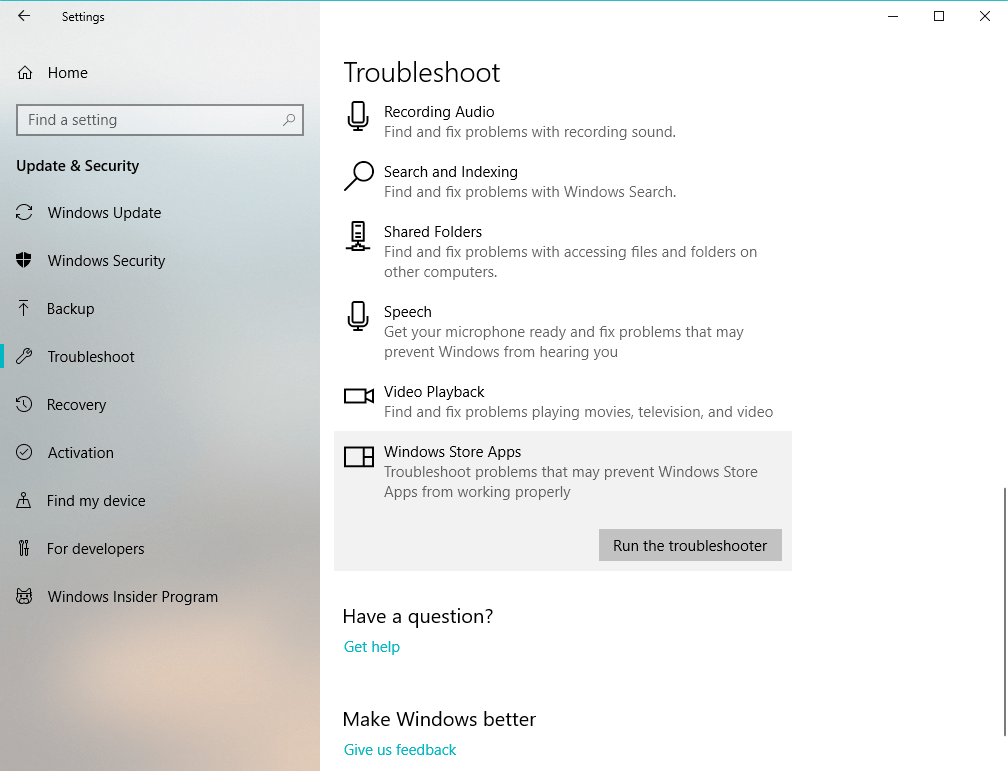Click the Windows Update sync icon
Viewport: 1008px width, 771px height.
[x=24, y=212]
